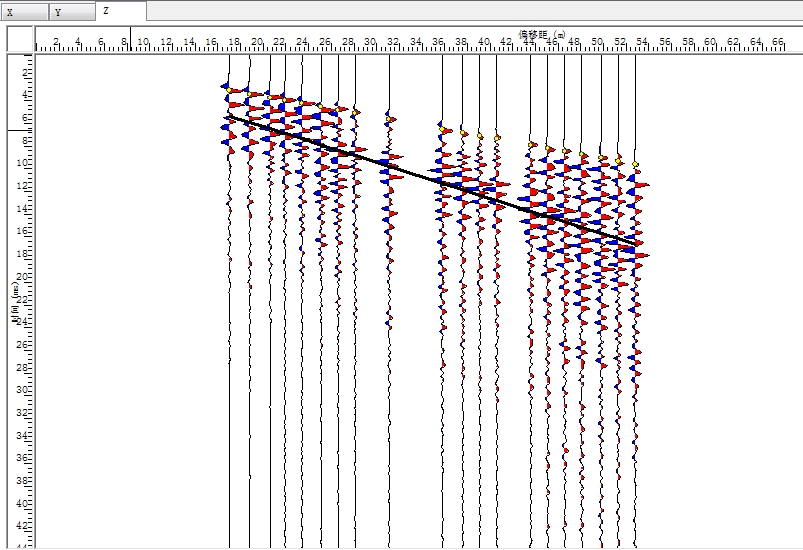Click the 10 mark on the horizontal offset ruler
Screen dimensions: 803x550
143,42
